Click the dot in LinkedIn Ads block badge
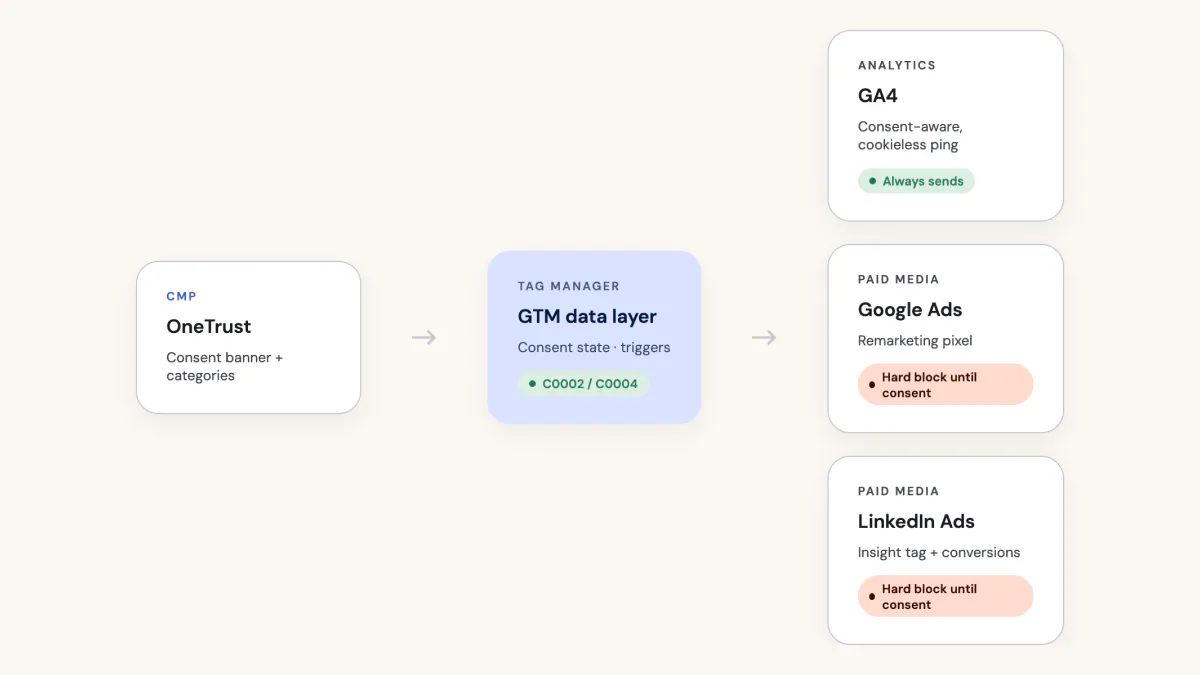This screenshot has height=675, width=1200. click(872, 597)
